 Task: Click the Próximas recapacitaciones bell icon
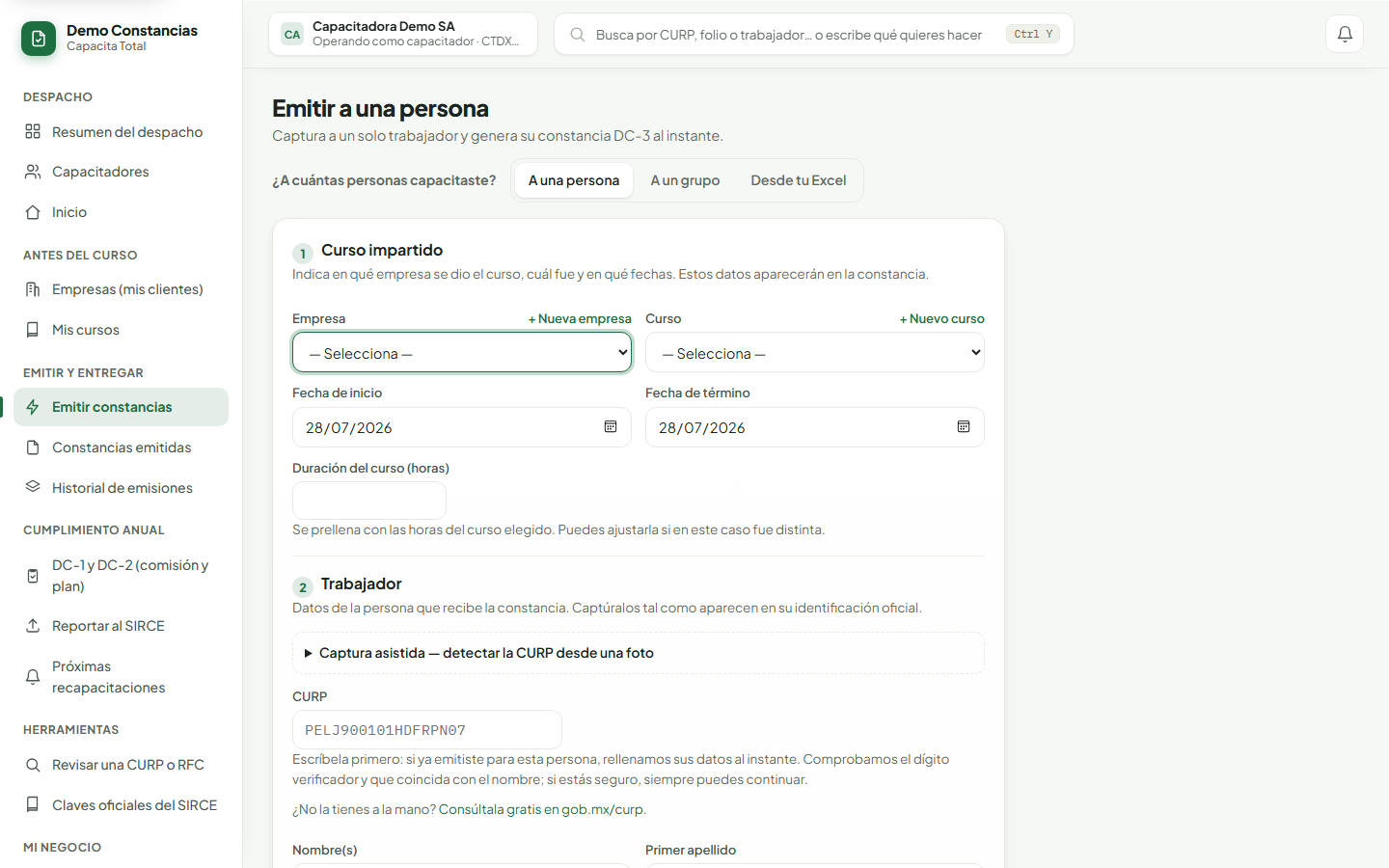[x=33, y=677]
